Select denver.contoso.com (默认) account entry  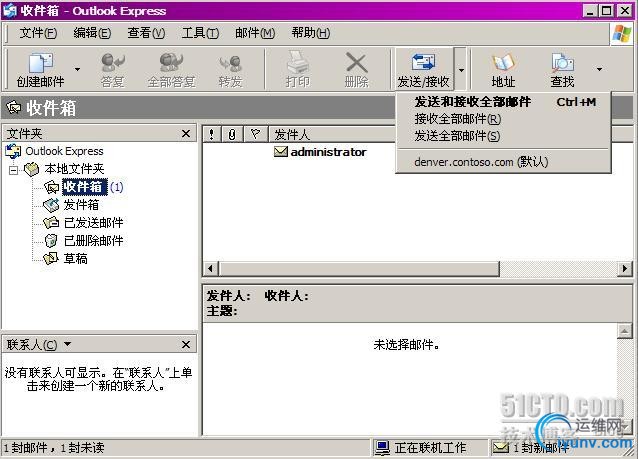(x=503, y=162)
